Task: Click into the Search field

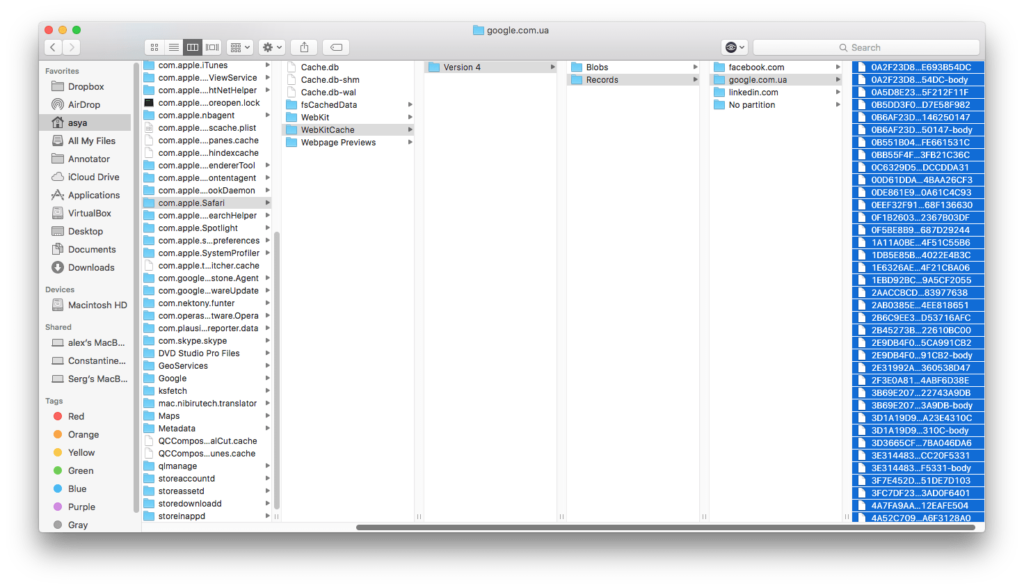Action: (866, 47)
